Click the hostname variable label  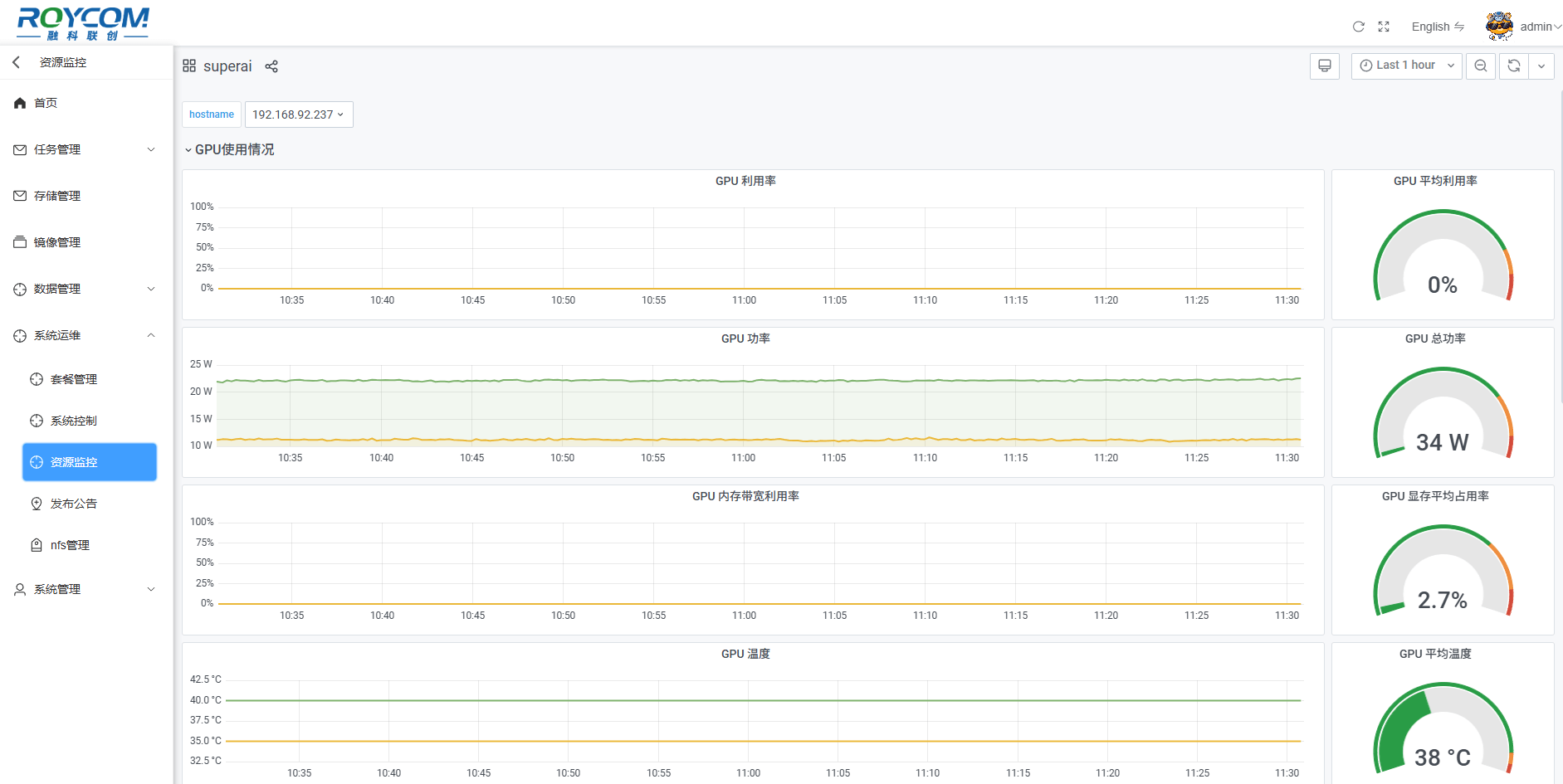tap(212, 114)
